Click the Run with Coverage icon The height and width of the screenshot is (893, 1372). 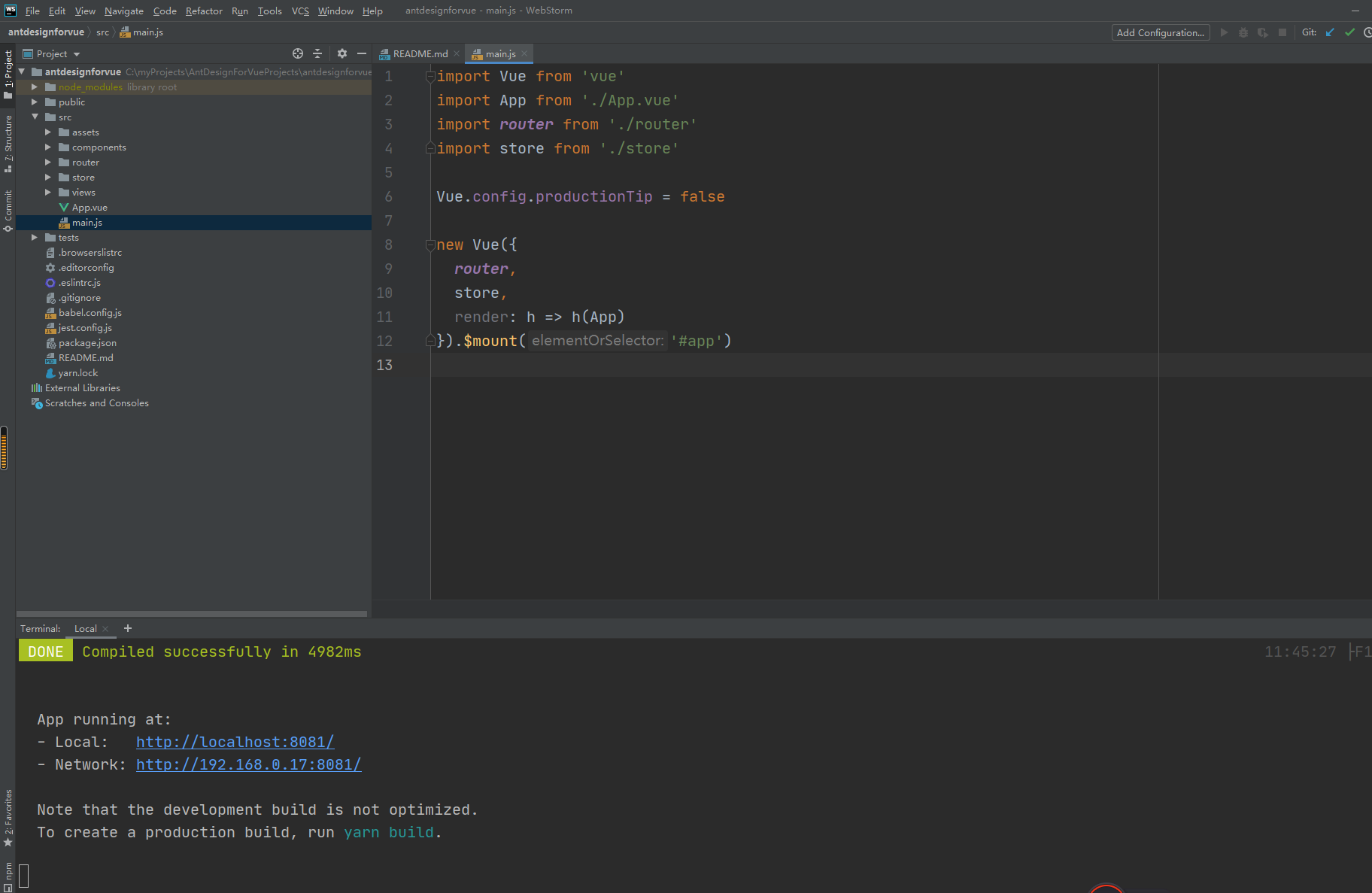[x=1263, y=32]
